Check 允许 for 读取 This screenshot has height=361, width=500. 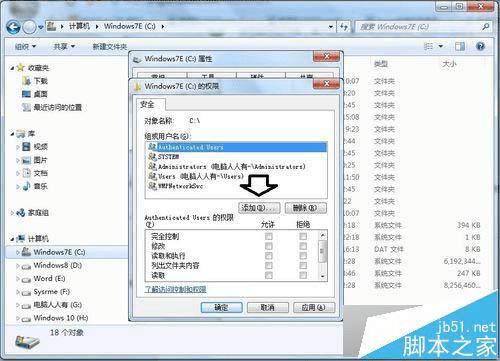(x=269, y=275)
